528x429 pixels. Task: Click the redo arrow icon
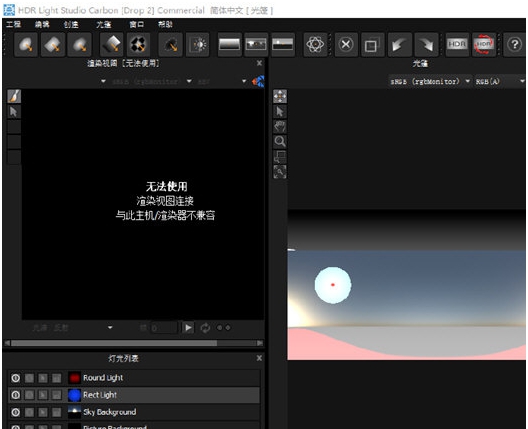[426, 44]
